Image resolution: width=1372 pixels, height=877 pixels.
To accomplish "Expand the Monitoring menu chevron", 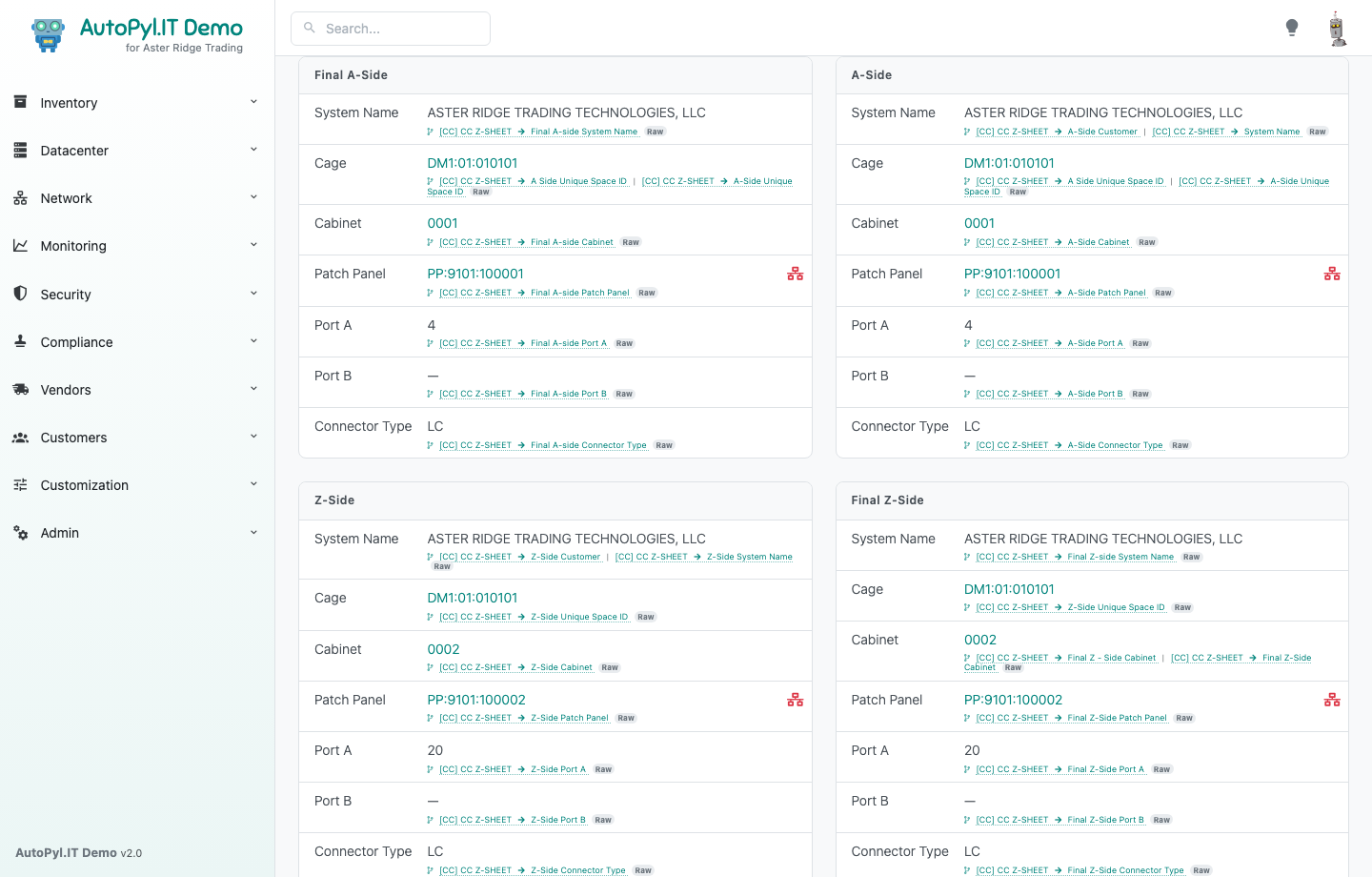I will pos(253,245).
